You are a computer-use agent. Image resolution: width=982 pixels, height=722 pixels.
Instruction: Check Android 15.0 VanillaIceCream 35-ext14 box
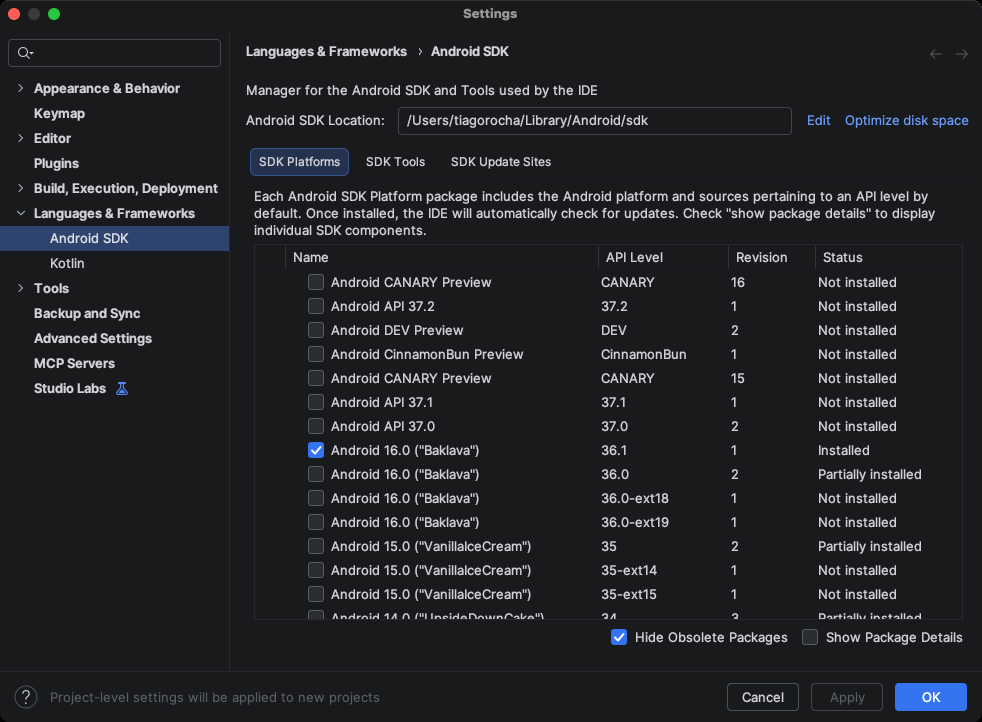coord(316,570)
